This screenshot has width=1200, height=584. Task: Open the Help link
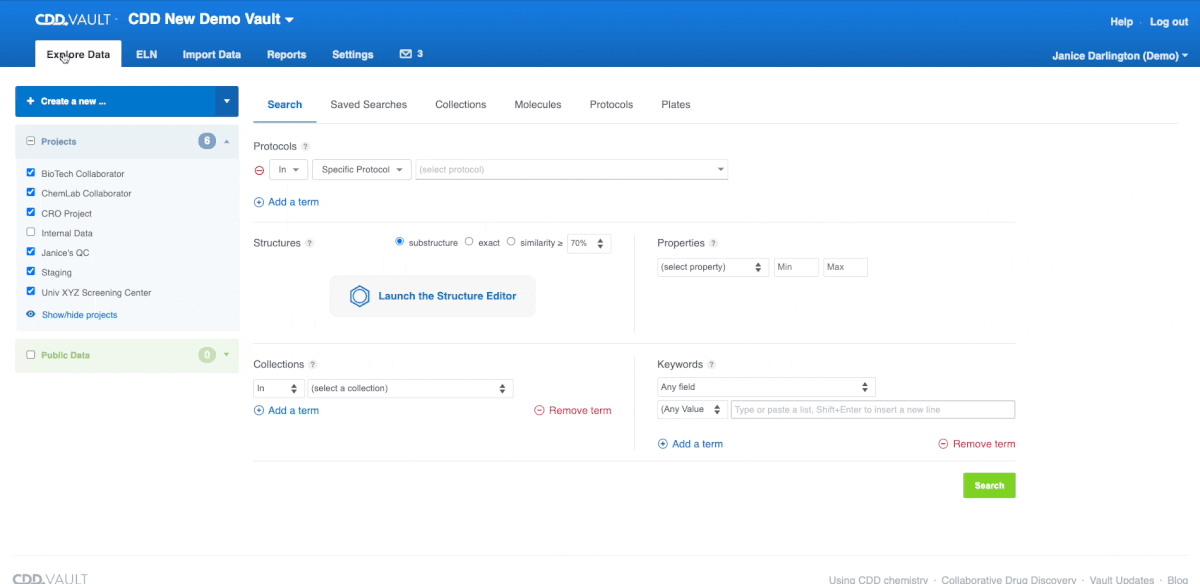[x=1121, y=21]
